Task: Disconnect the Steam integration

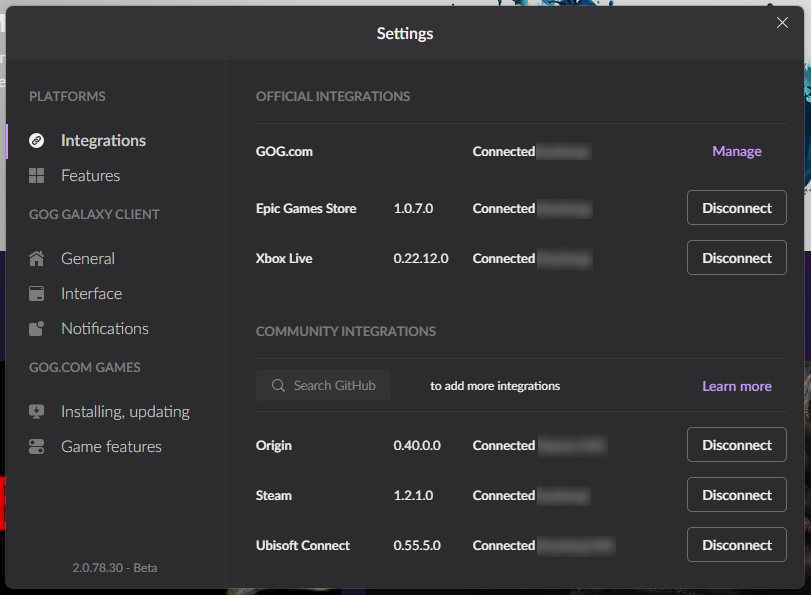Action: click(737, 495)
